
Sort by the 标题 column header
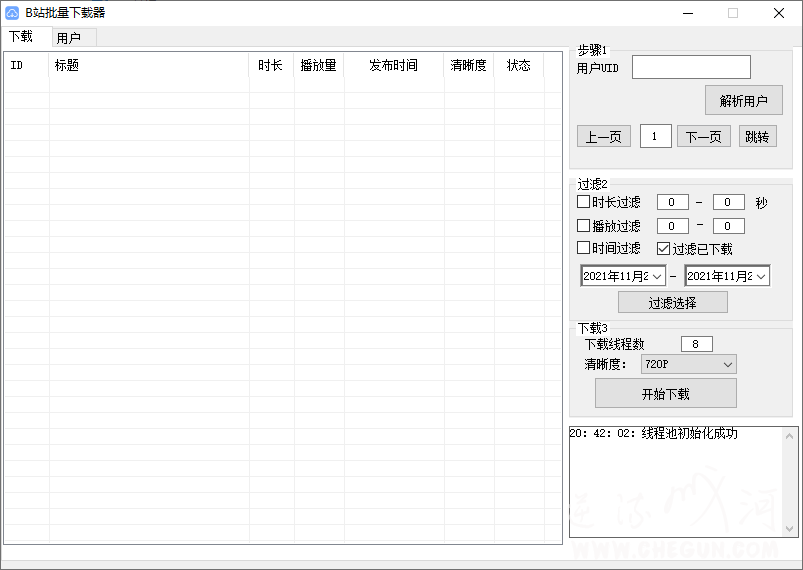(149, 65)
